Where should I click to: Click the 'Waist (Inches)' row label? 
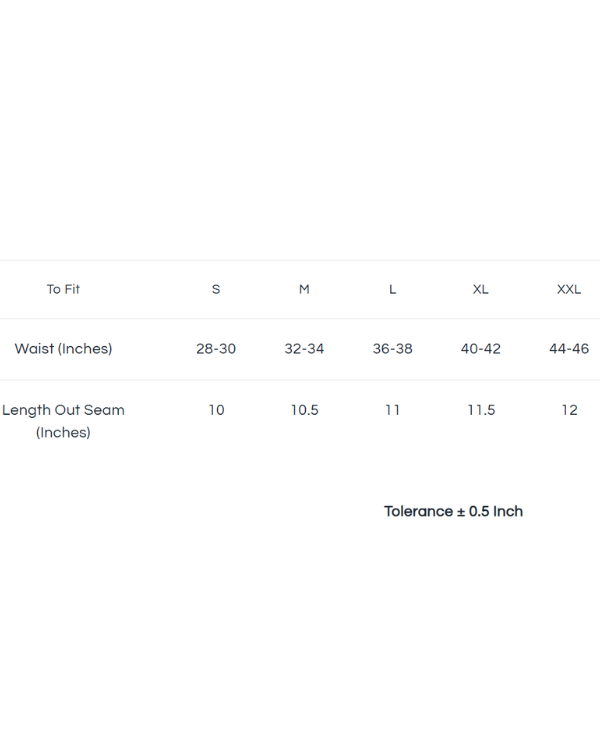coord(63,349)
